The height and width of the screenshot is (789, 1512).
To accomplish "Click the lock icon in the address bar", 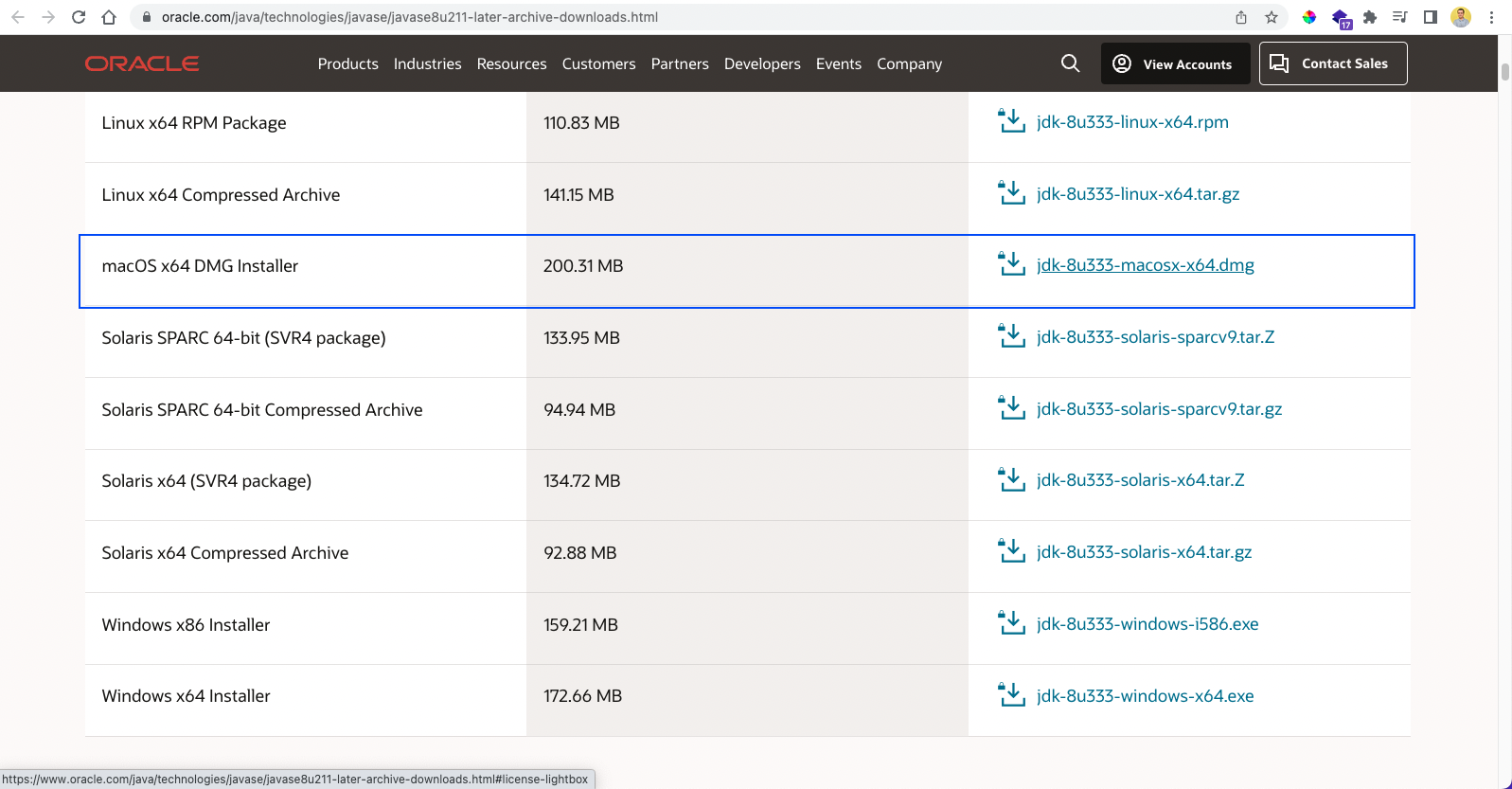I will pos(146,17).
